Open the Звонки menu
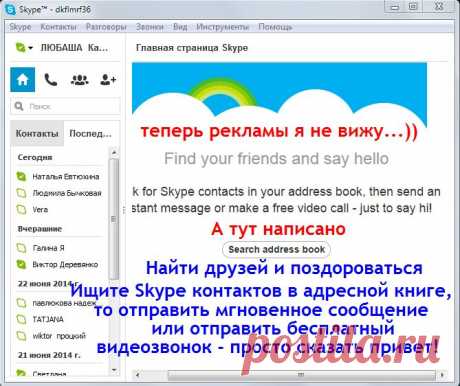Viewport: 460px width, 386px height. [x=150, y=27]
